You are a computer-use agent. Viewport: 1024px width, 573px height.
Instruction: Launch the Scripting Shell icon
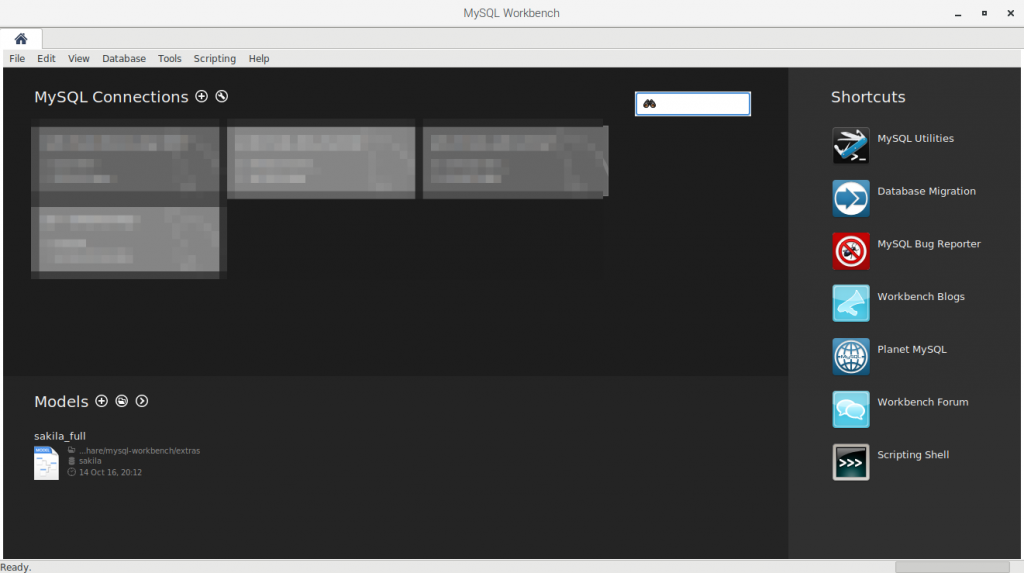click(851, 462)
